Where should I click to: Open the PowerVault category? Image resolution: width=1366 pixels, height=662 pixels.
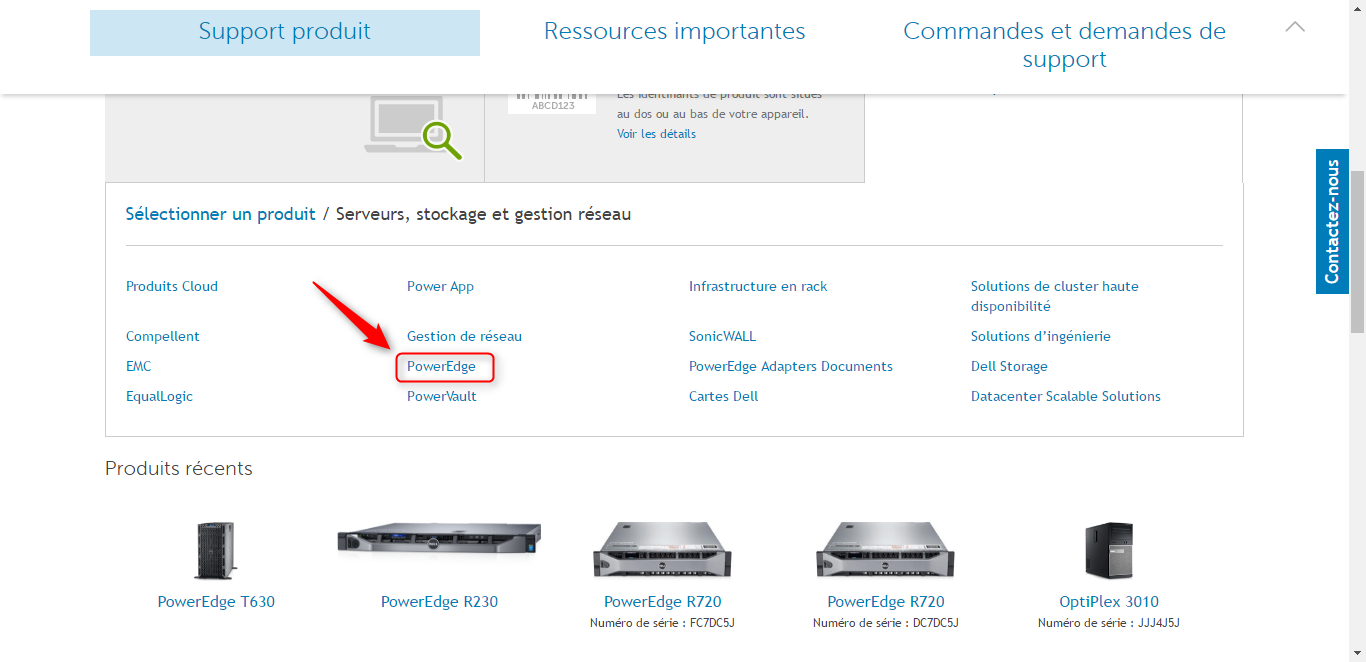point(442,396)
